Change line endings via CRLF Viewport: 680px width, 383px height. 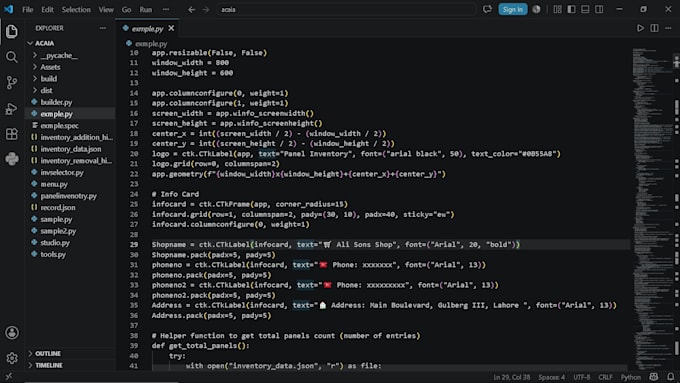coord(605,377)
